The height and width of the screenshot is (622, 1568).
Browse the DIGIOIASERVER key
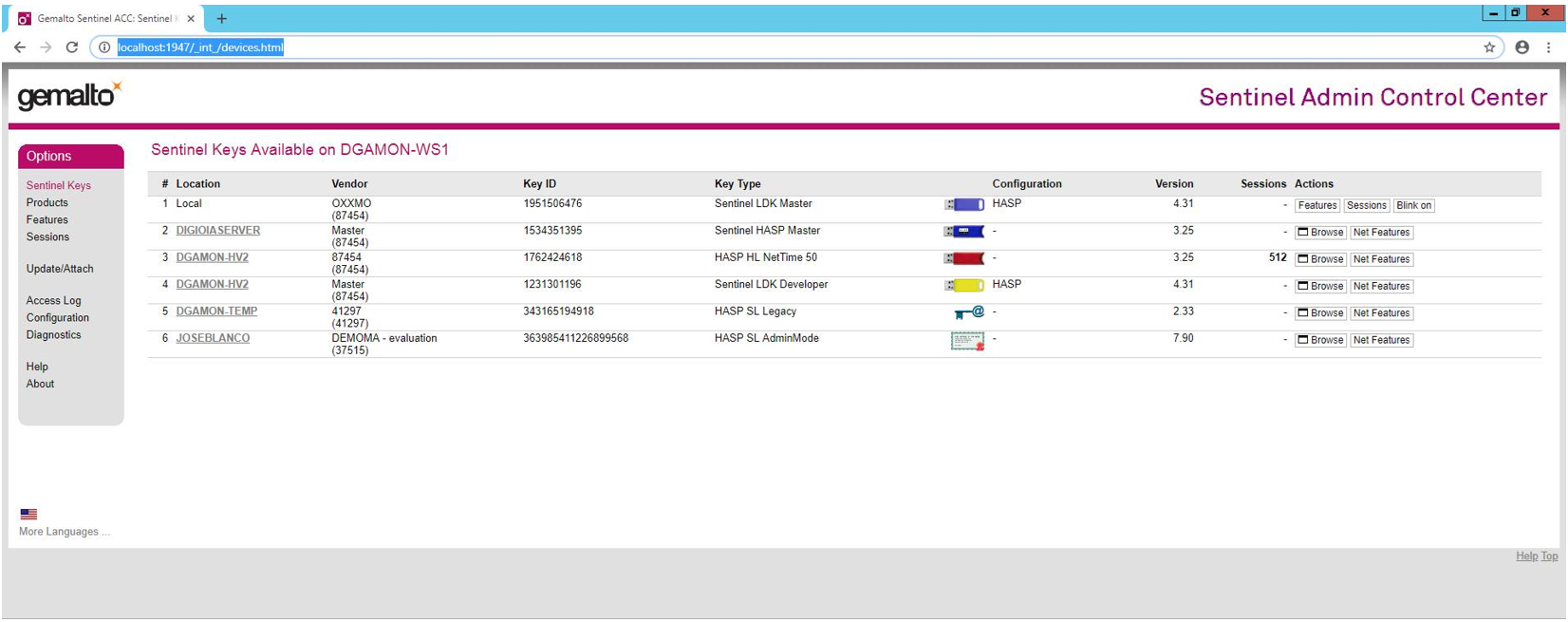(x=1321, y=232)
